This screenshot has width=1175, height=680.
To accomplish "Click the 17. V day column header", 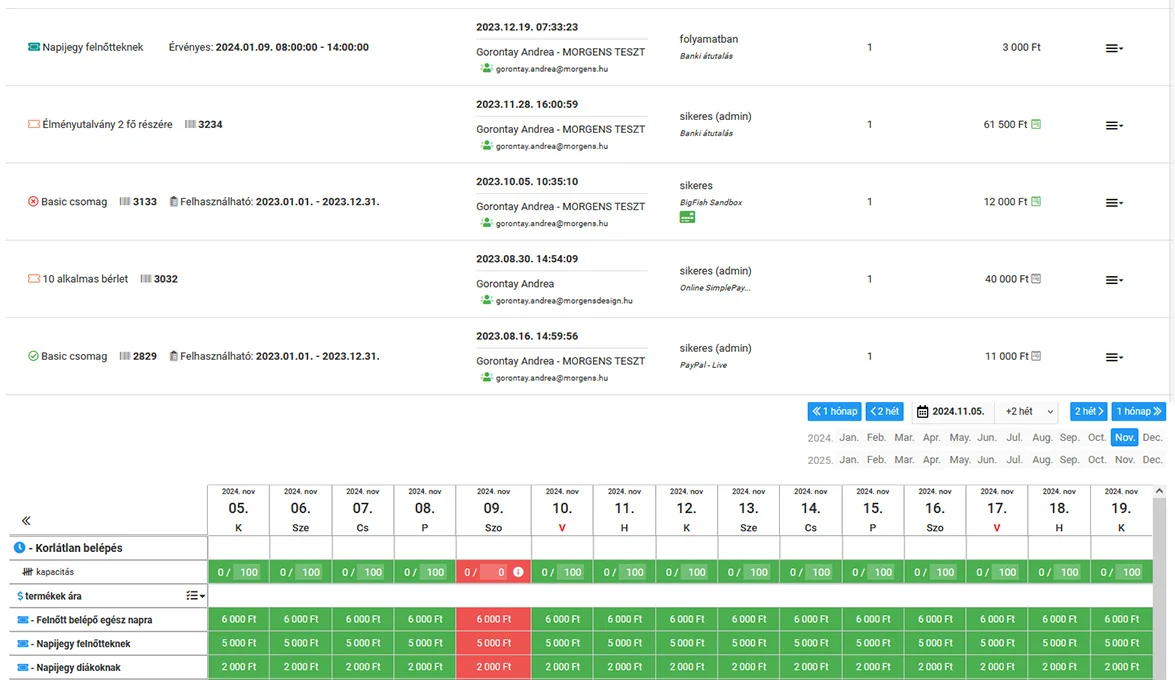I will coord(997,510).
